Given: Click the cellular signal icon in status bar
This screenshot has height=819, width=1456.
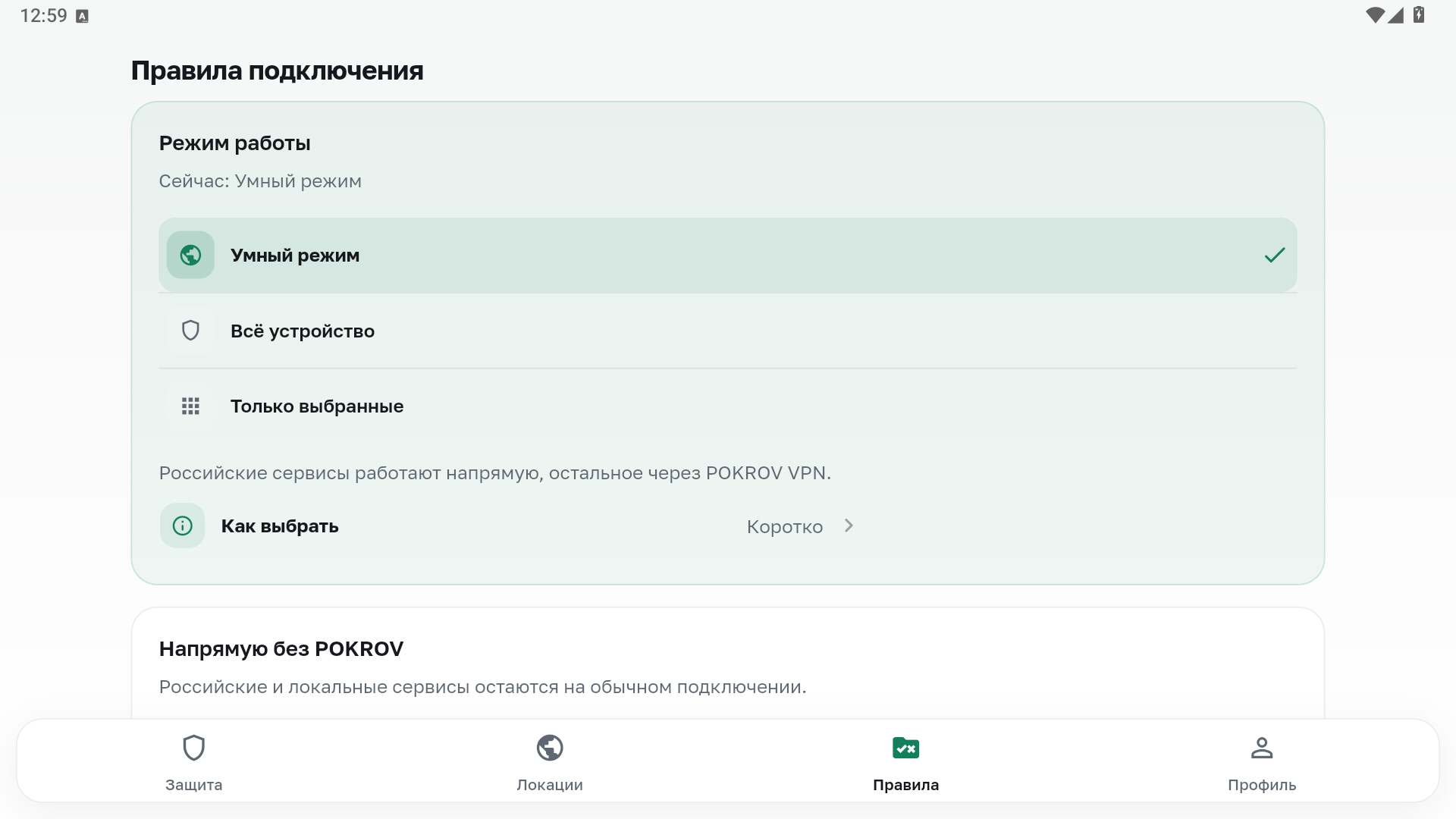Looking at the screenshot, I should coord(1396,15).
